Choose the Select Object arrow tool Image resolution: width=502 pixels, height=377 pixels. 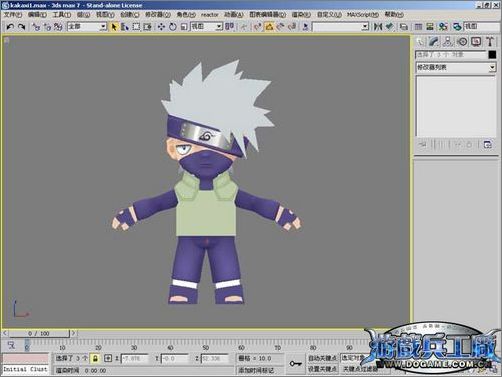(x=114, y=27)
